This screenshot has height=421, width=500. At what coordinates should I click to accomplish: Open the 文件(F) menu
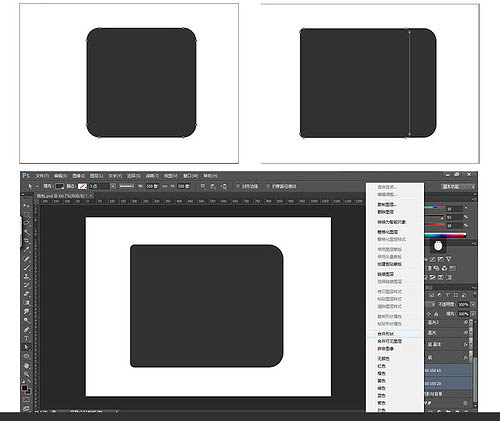(x=42, y=176)
